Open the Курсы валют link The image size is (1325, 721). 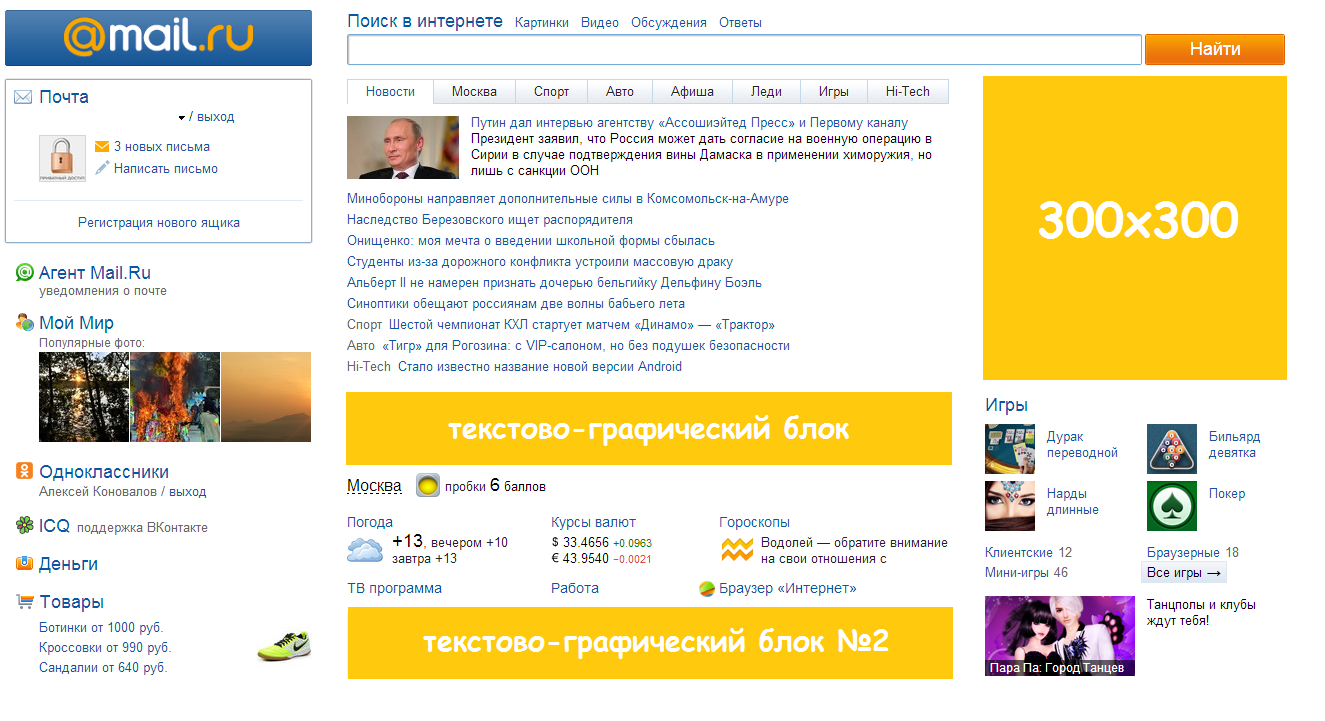coord(593,522)
